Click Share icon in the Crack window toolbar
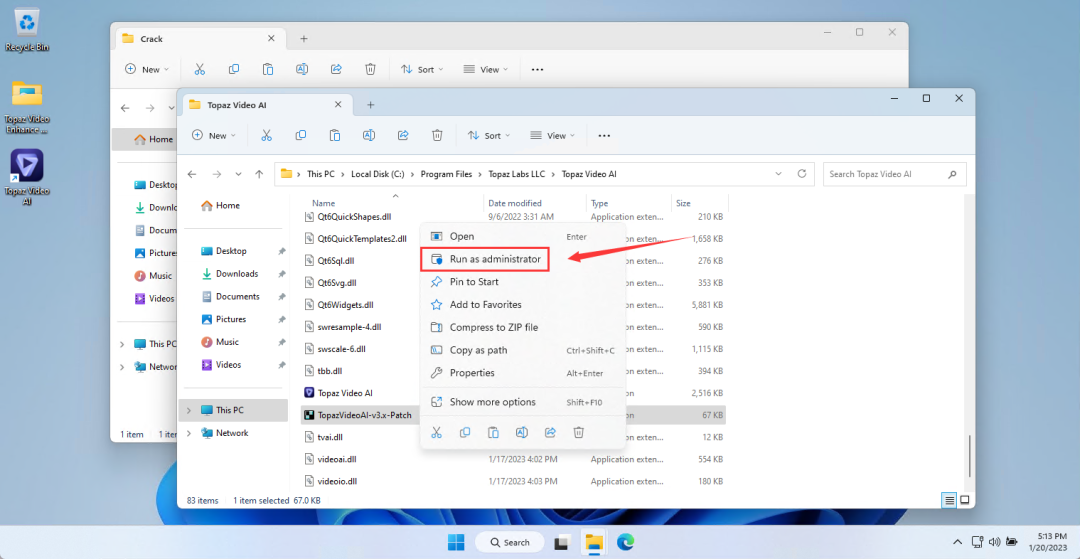This screenshot has width=1080, height=559. pyautogui.click(x=336, y=69)
